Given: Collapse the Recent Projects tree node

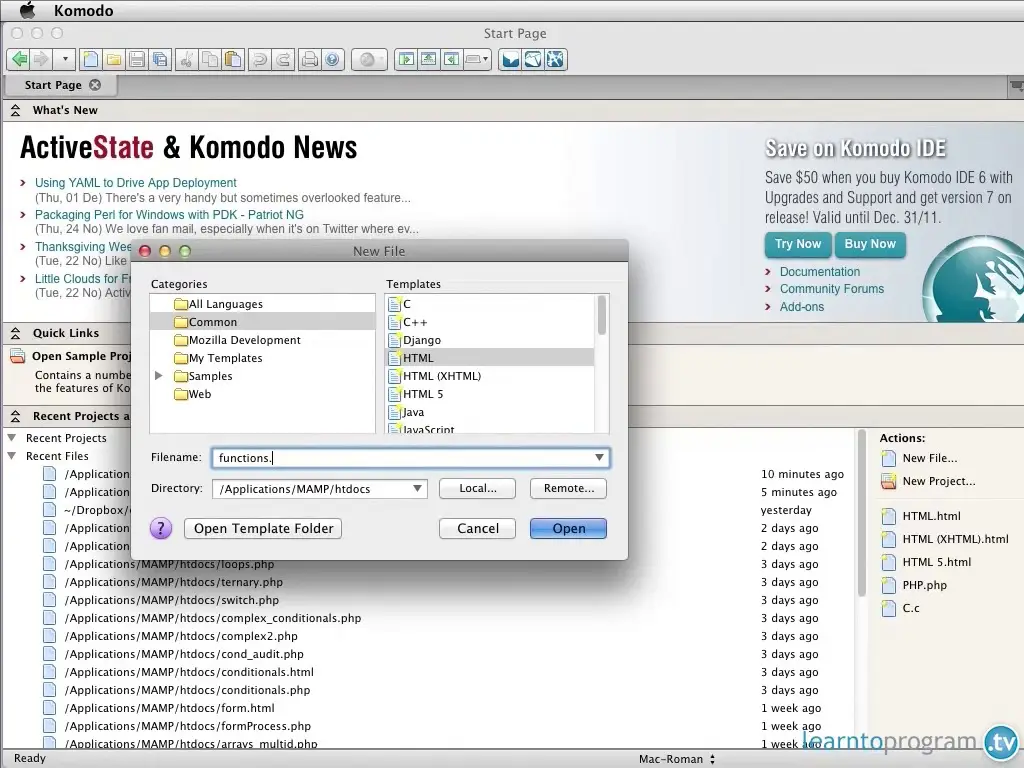Looking at the screenshot, I should click(12, 438).
